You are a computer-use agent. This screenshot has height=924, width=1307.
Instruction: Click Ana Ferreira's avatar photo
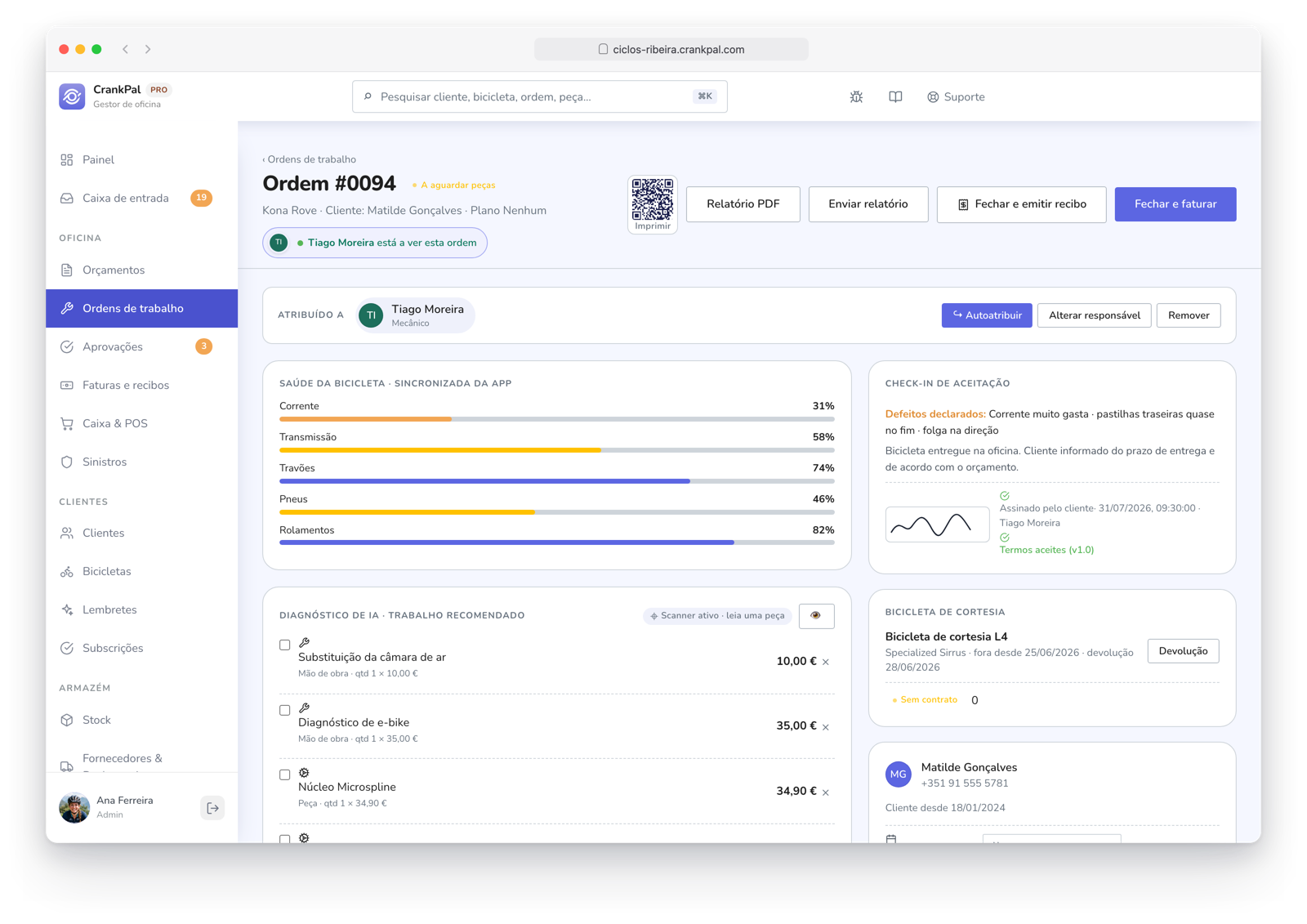[74, 807]
